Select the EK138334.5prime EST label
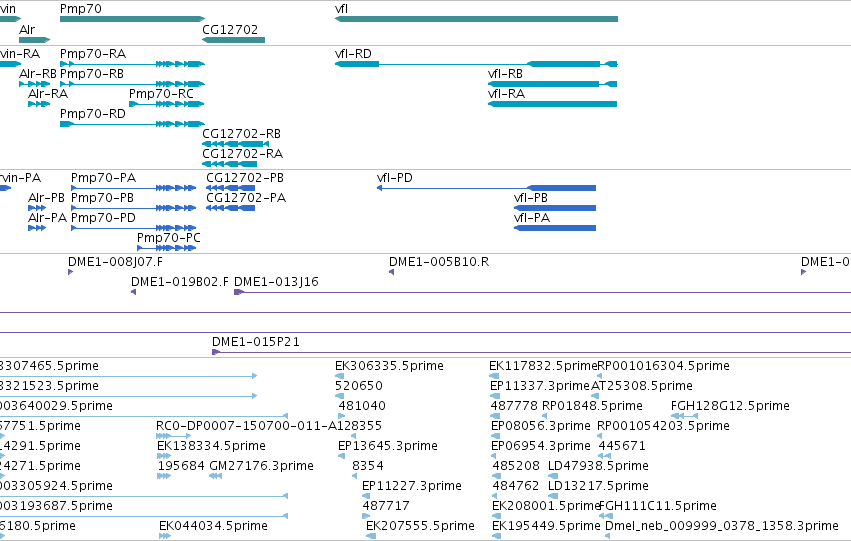Screen dimensions: 851x541 tap(211, 447)
